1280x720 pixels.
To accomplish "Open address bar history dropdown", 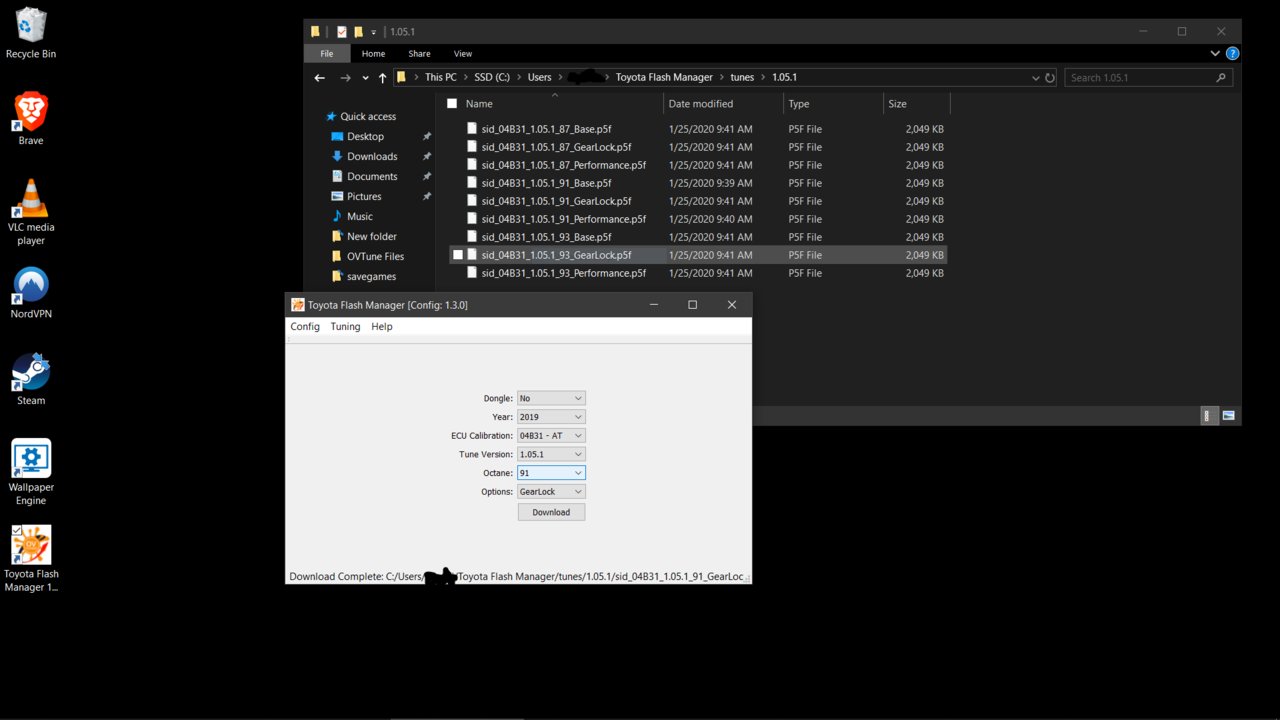I will click(x=1036, y=77).
